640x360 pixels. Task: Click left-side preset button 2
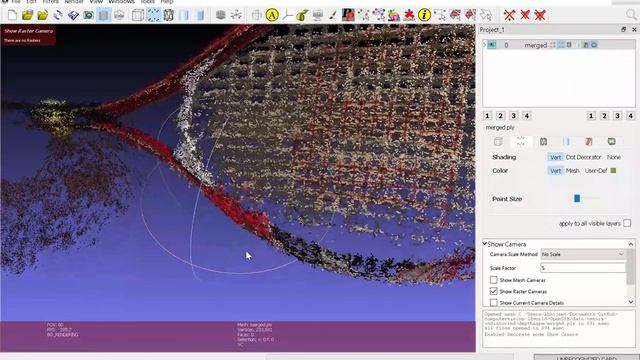click(500, 116)
